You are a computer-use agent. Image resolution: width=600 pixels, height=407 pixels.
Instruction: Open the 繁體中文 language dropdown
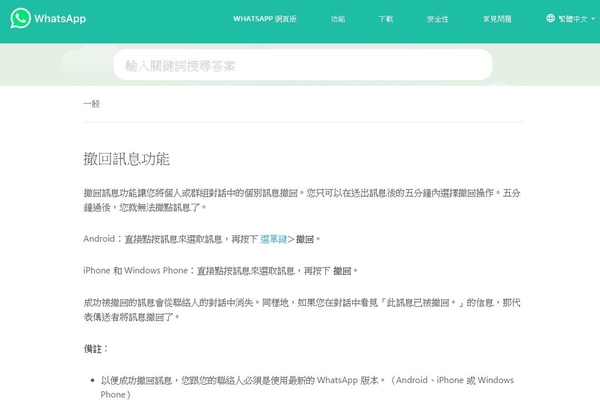576,18
